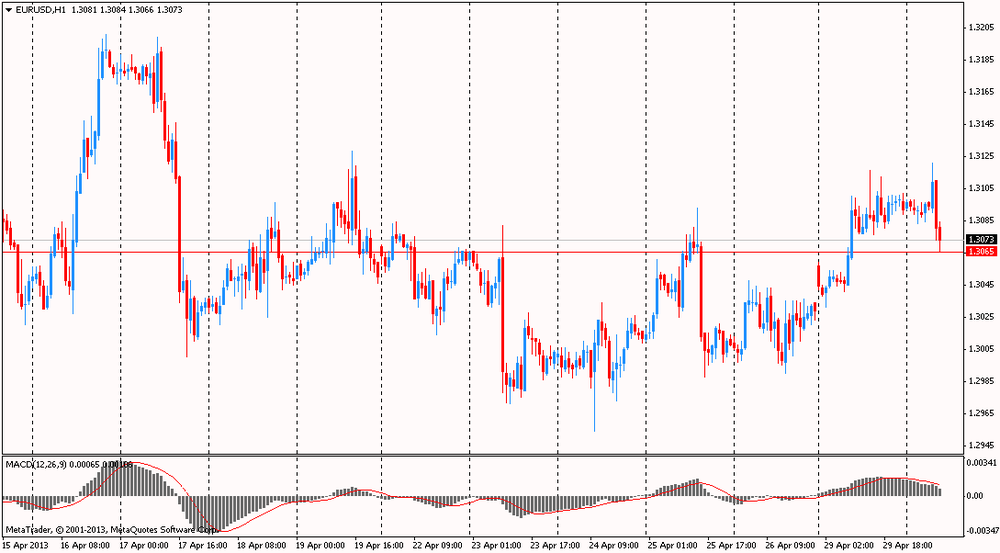This screenshot has width=1000, height=553.
Task: Click the 18 Apr 08:00 time label
Action: [x=261, y=545]
